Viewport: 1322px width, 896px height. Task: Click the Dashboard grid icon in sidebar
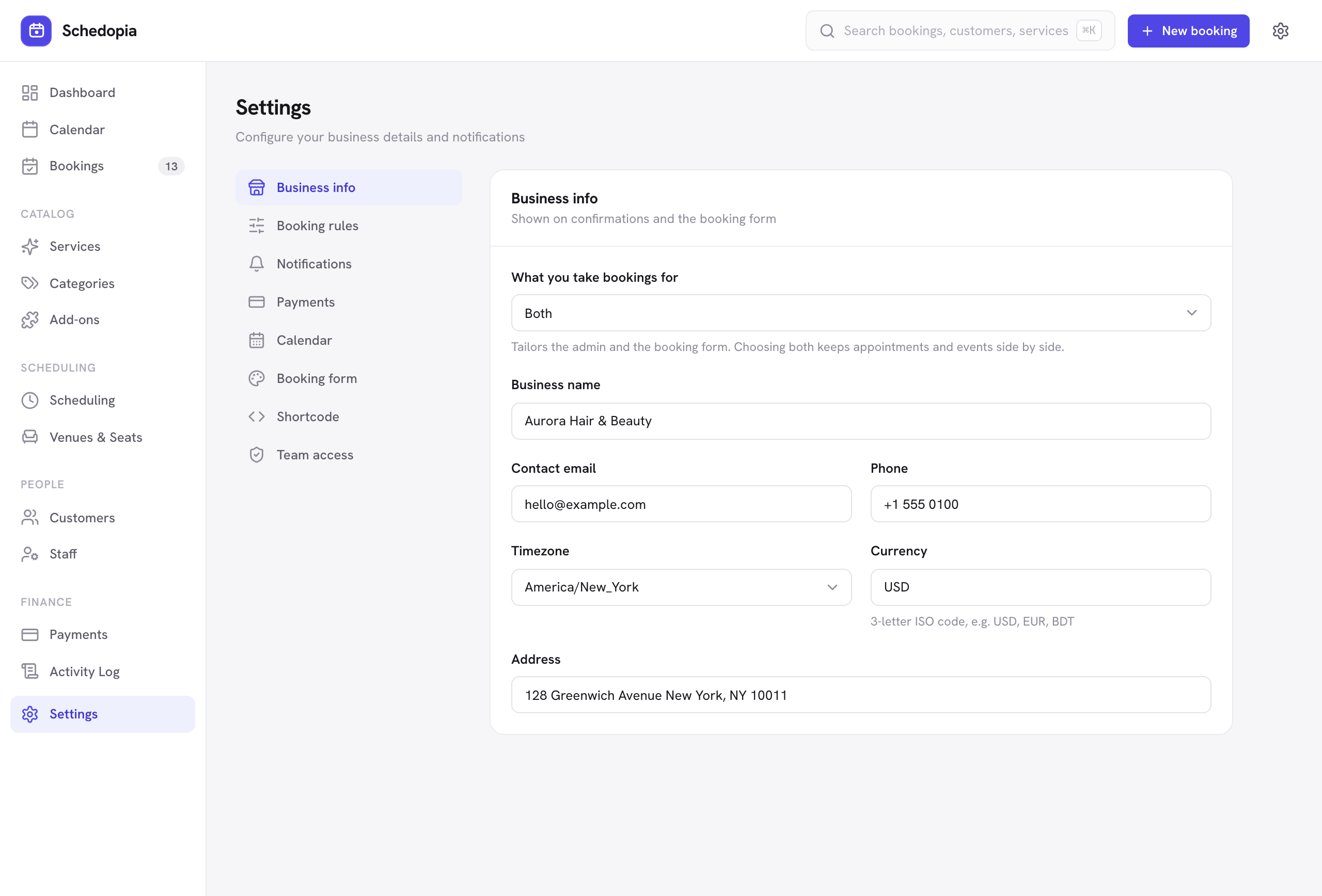coord(29,93)
